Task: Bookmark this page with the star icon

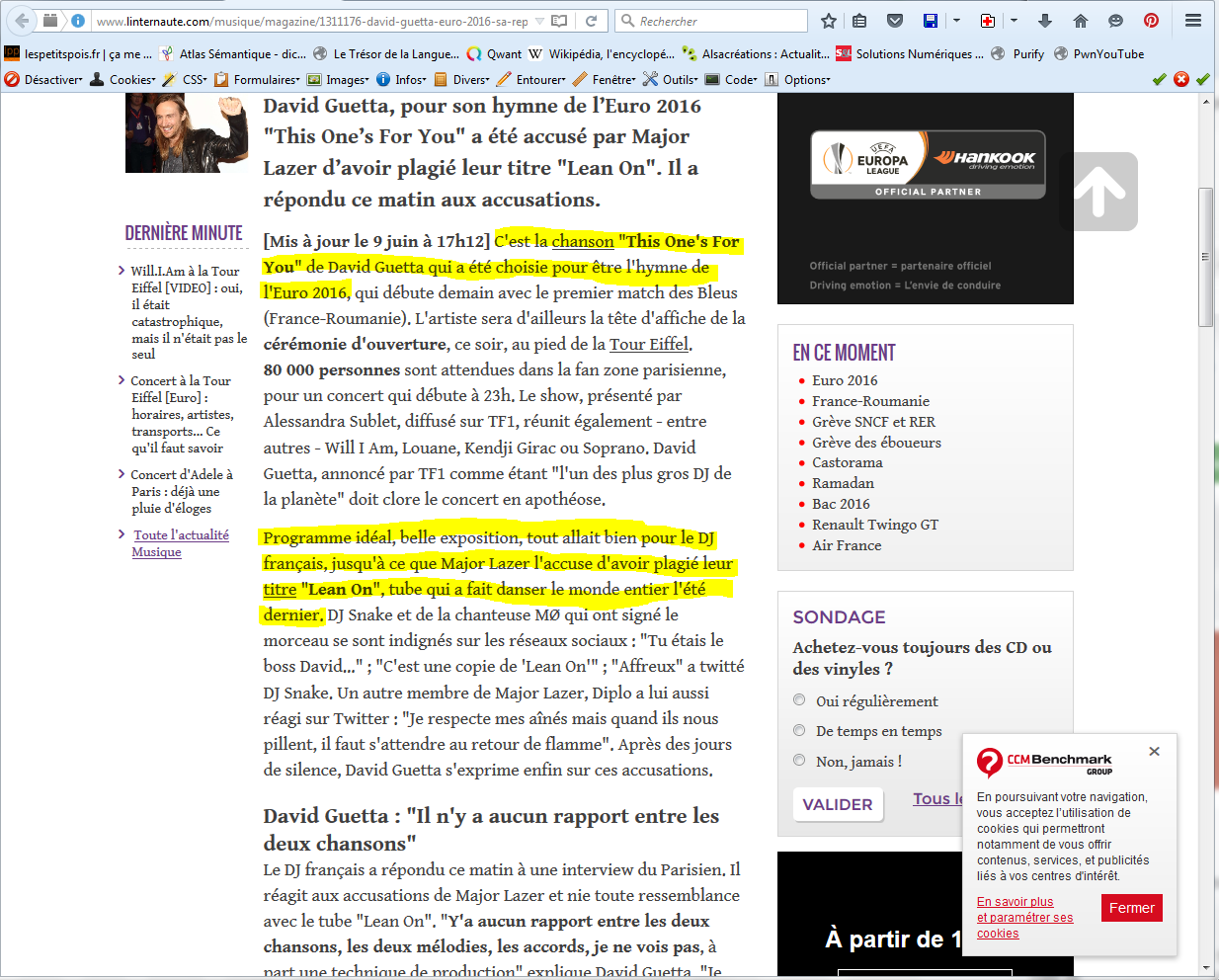Action: pos(829,21)
